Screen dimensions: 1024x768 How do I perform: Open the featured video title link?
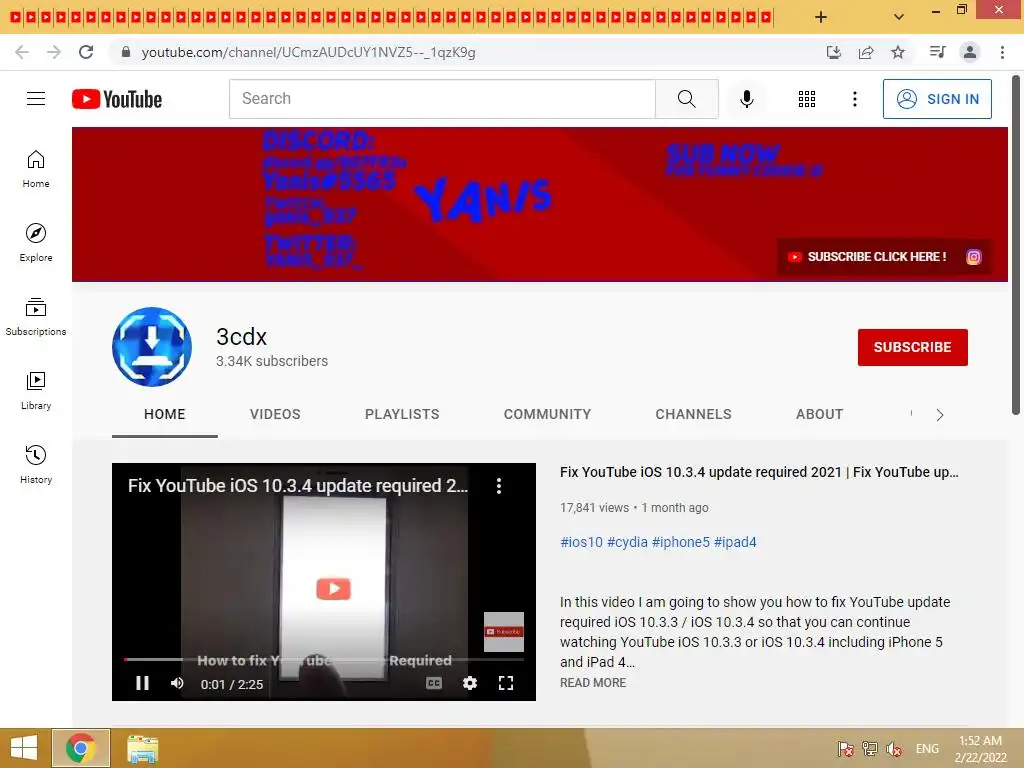point(759,472)
